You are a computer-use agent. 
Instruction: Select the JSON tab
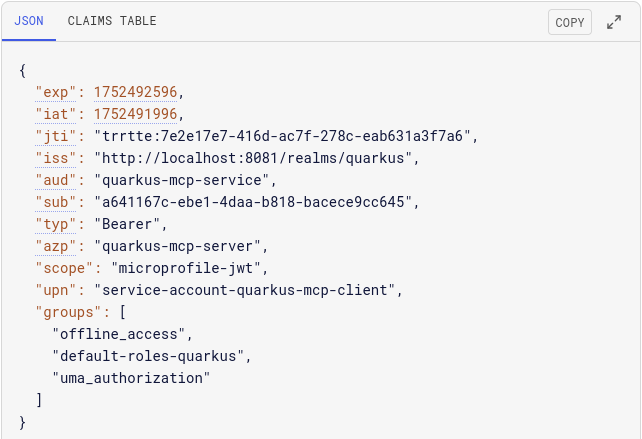29,21
